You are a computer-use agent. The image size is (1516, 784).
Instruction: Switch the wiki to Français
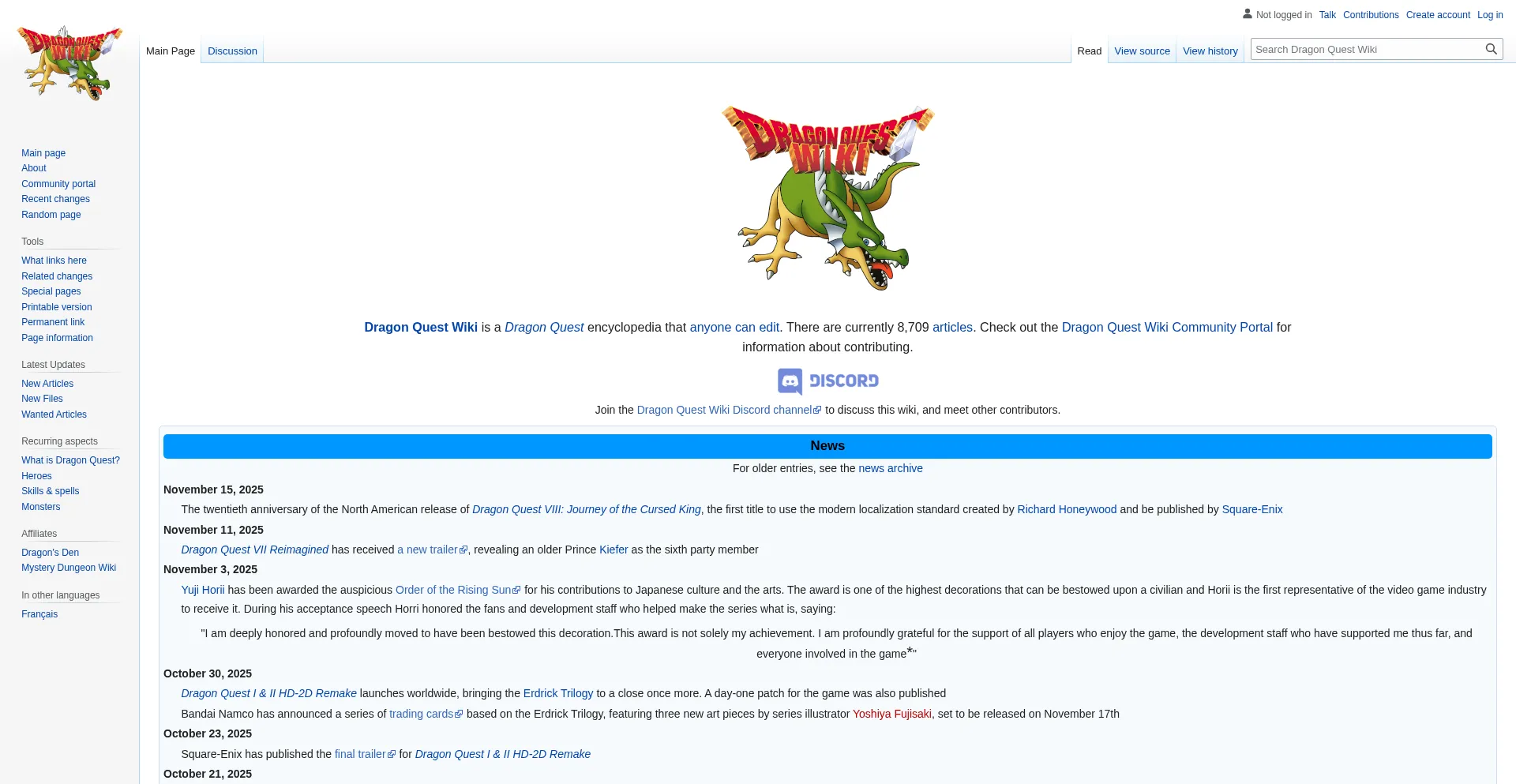[39, 613]
